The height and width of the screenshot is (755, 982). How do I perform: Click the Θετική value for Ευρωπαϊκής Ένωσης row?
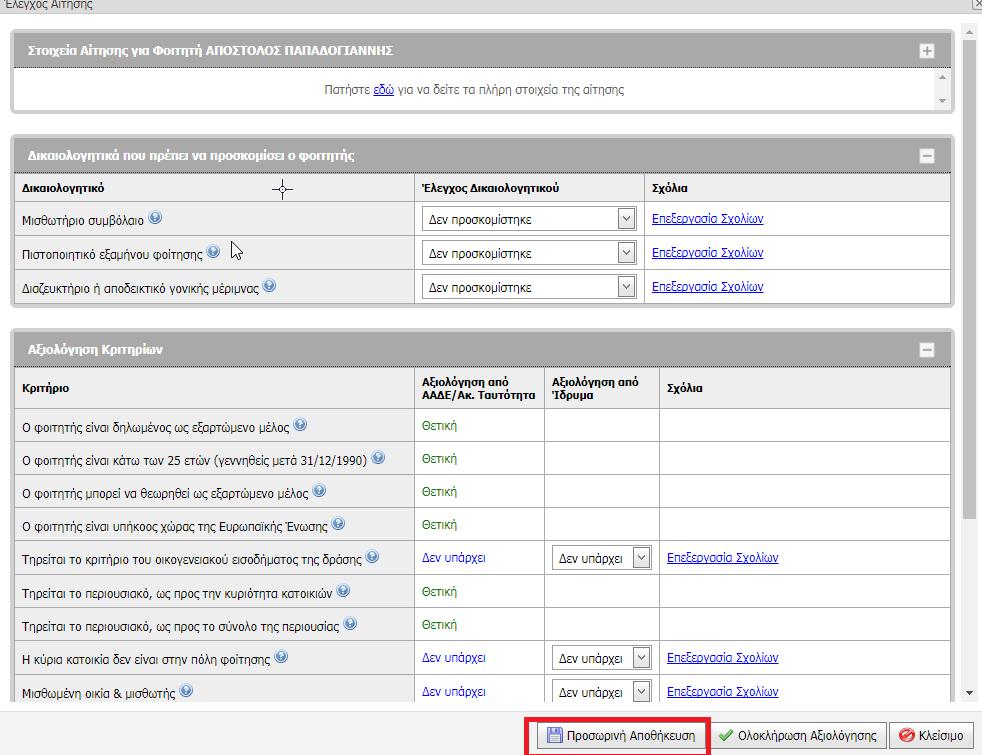[x=439, y=525]
